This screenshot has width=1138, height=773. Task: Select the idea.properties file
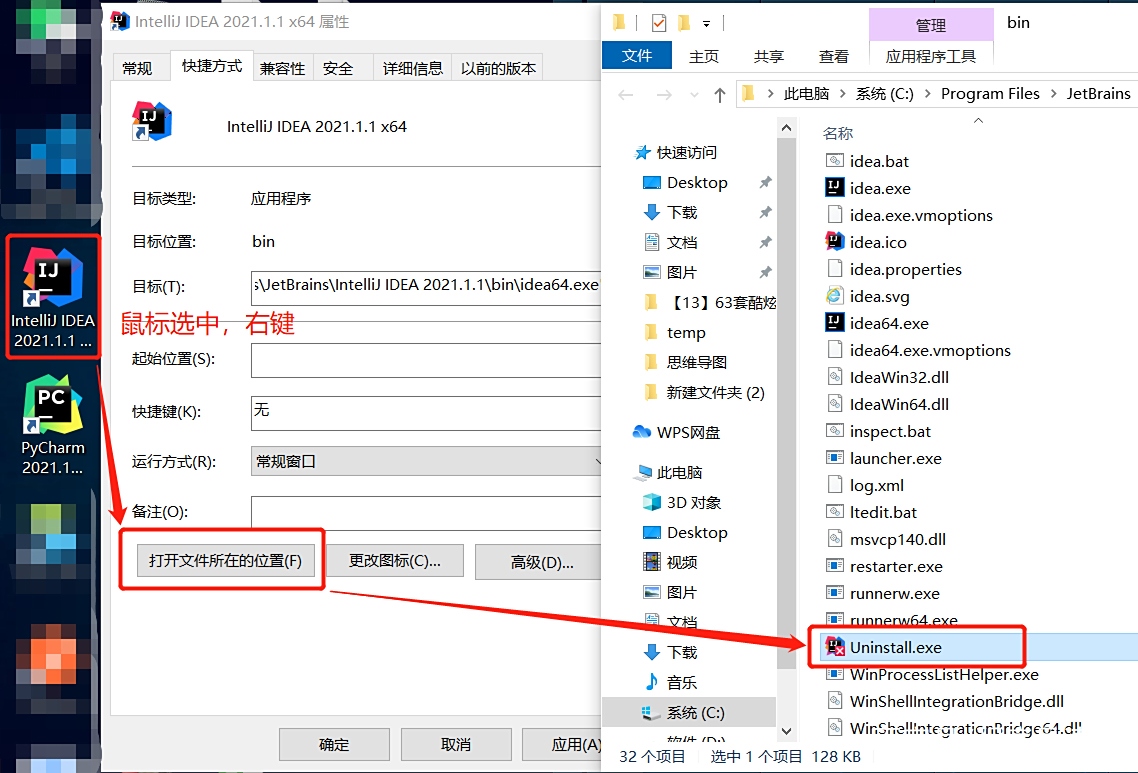click(905, 269)
